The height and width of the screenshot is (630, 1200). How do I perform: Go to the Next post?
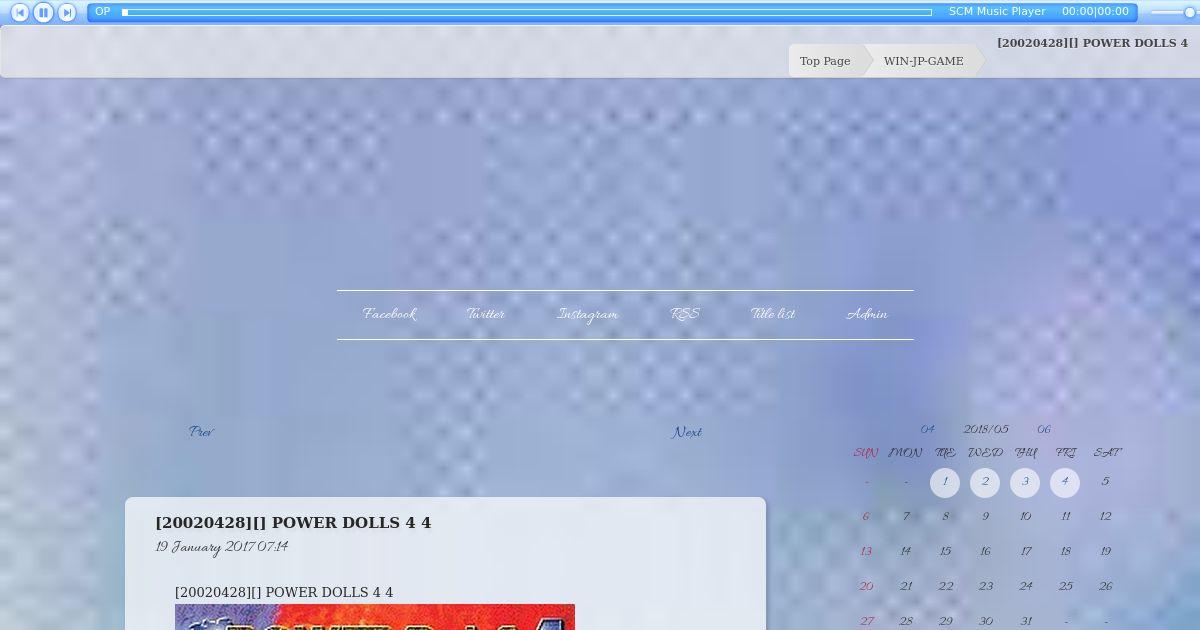tap(687, 432)
